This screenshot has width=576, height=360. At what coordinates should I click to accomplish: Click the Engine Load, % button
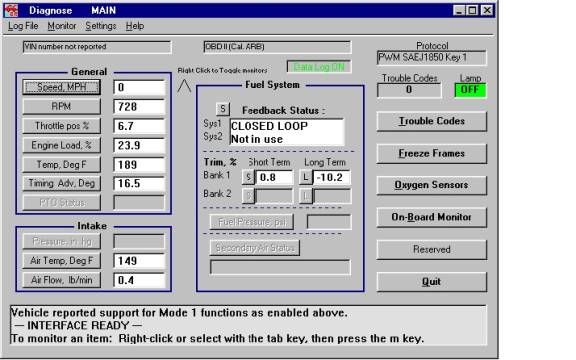click(61, 145)
